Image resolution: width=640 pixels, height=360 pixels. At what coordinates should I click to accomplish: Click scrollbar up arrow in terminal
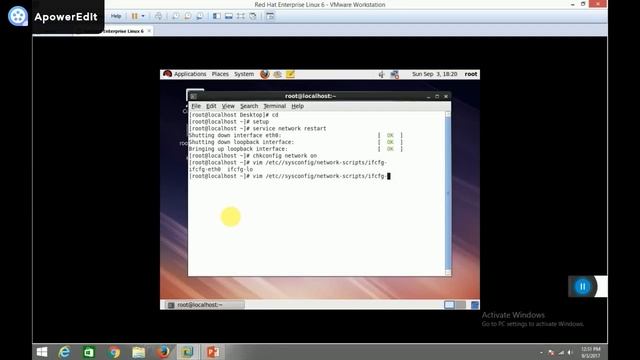[x=448, y=114]
